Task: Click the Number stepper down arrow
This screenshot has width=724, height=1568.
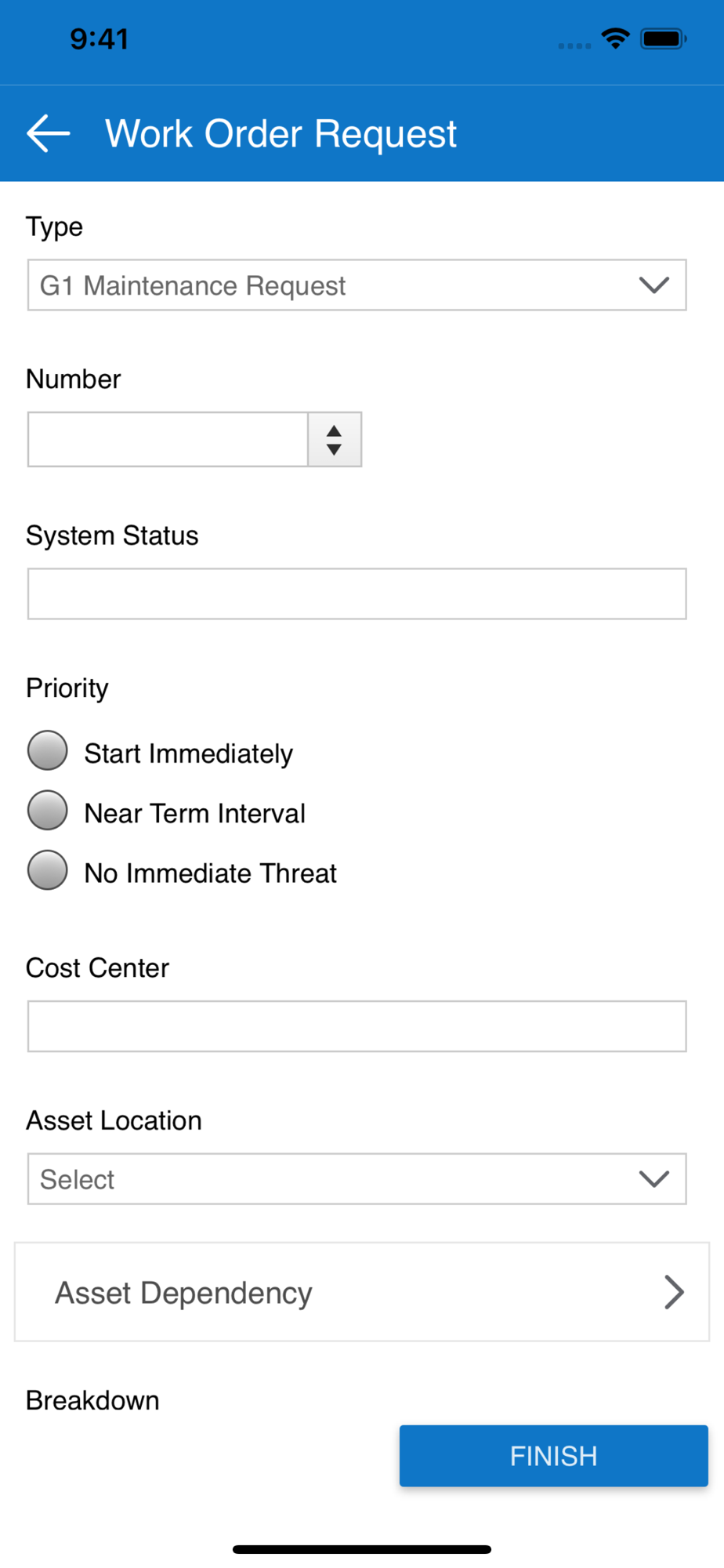Action: [334, 449]
